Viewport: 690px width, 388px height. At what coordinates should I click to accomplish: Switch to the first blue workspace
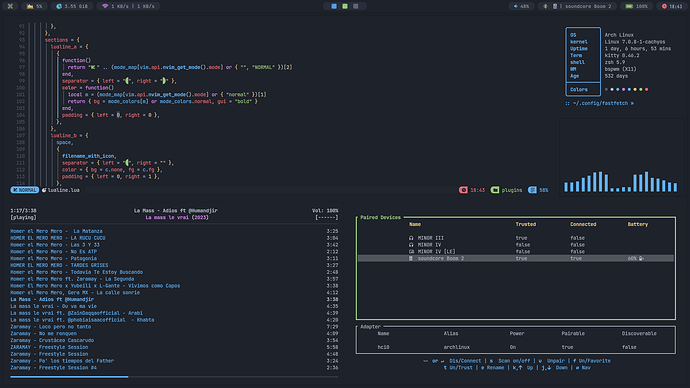pos(334,6)
